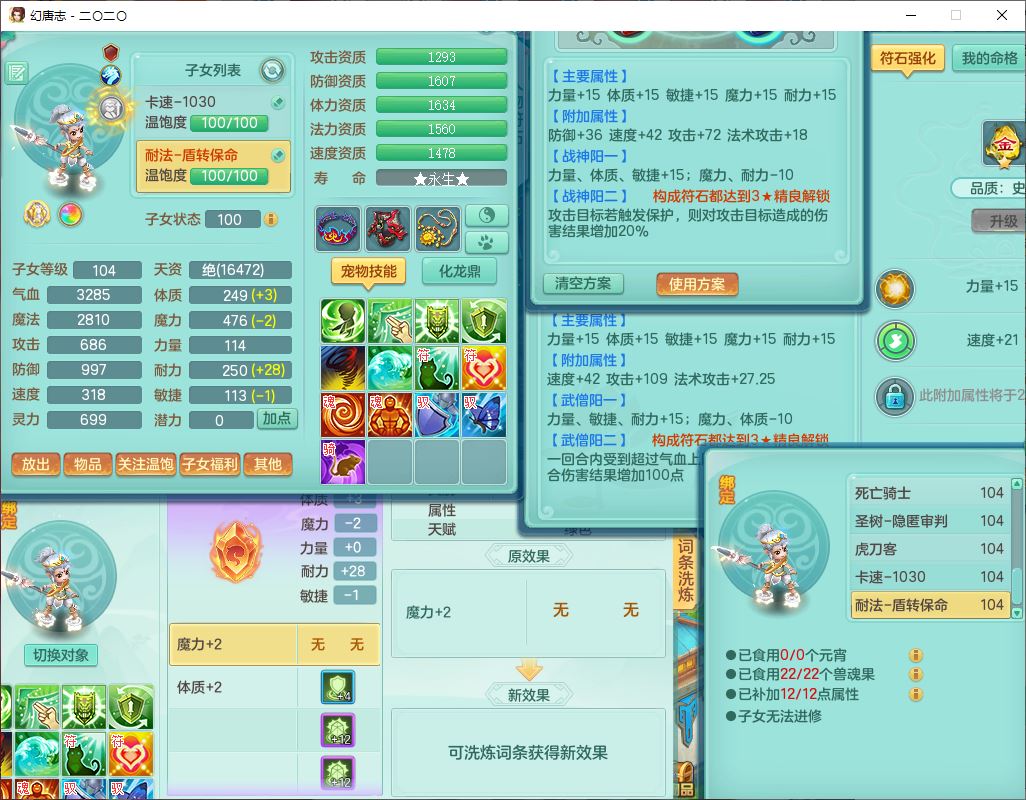Click the orange orb rune slot 力量+15
The width and height of the screenshot is (1026, 800).
[895, 288]
